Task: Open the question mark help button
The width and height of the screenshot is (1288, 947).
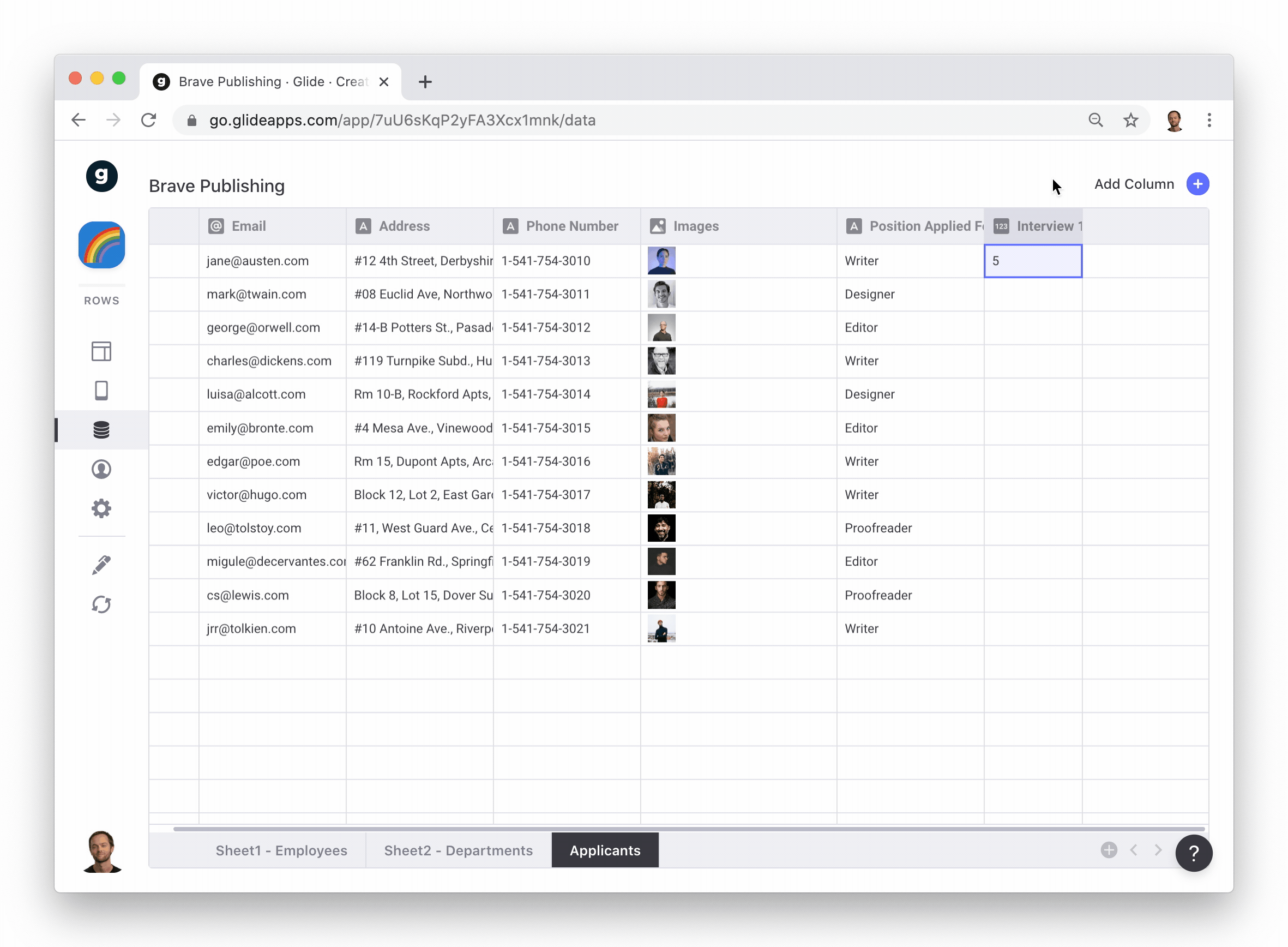Action: (x=1194, y=853)
